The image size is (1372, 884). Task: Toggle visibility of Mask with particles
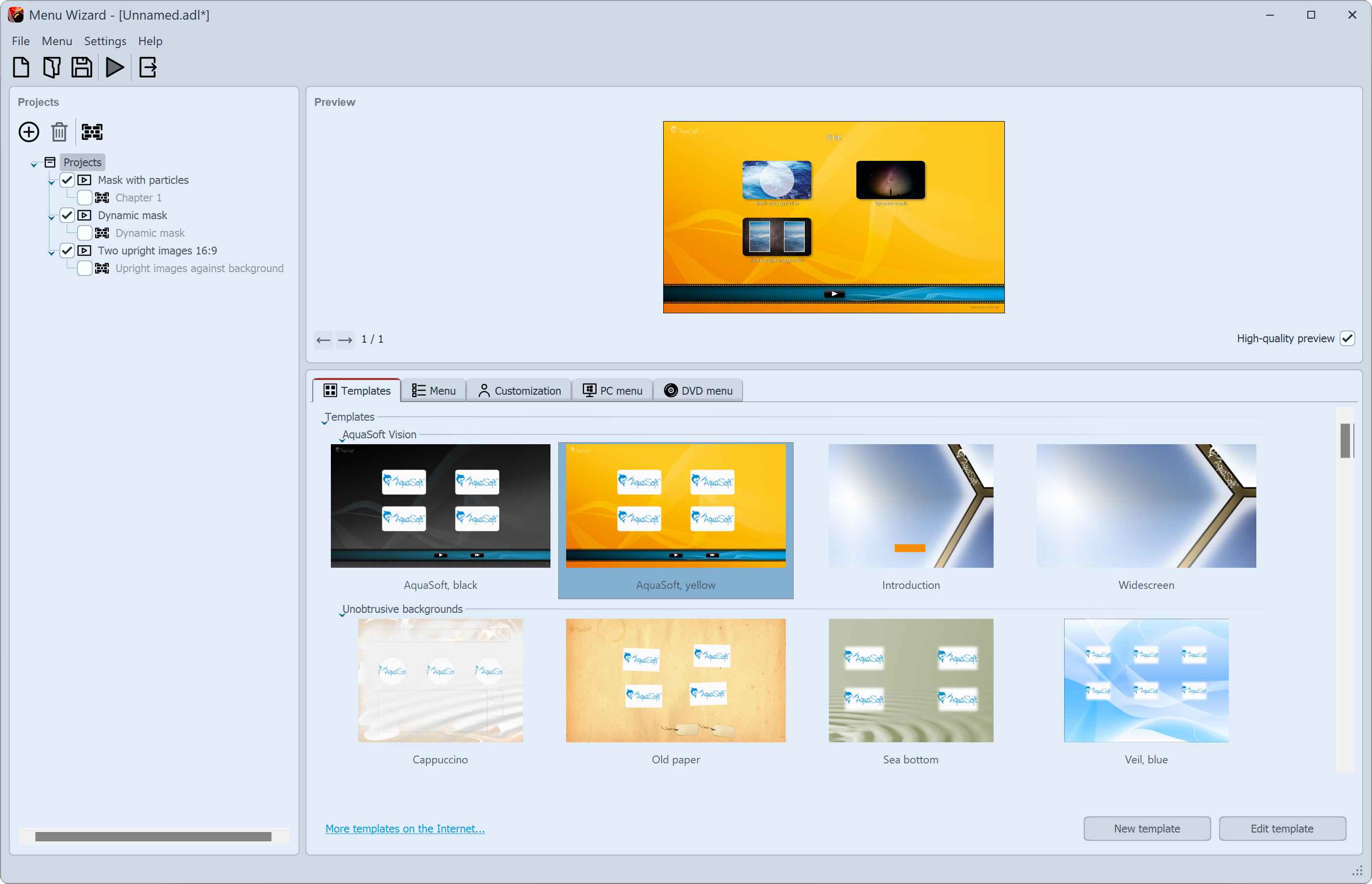(x=66, y=179)
